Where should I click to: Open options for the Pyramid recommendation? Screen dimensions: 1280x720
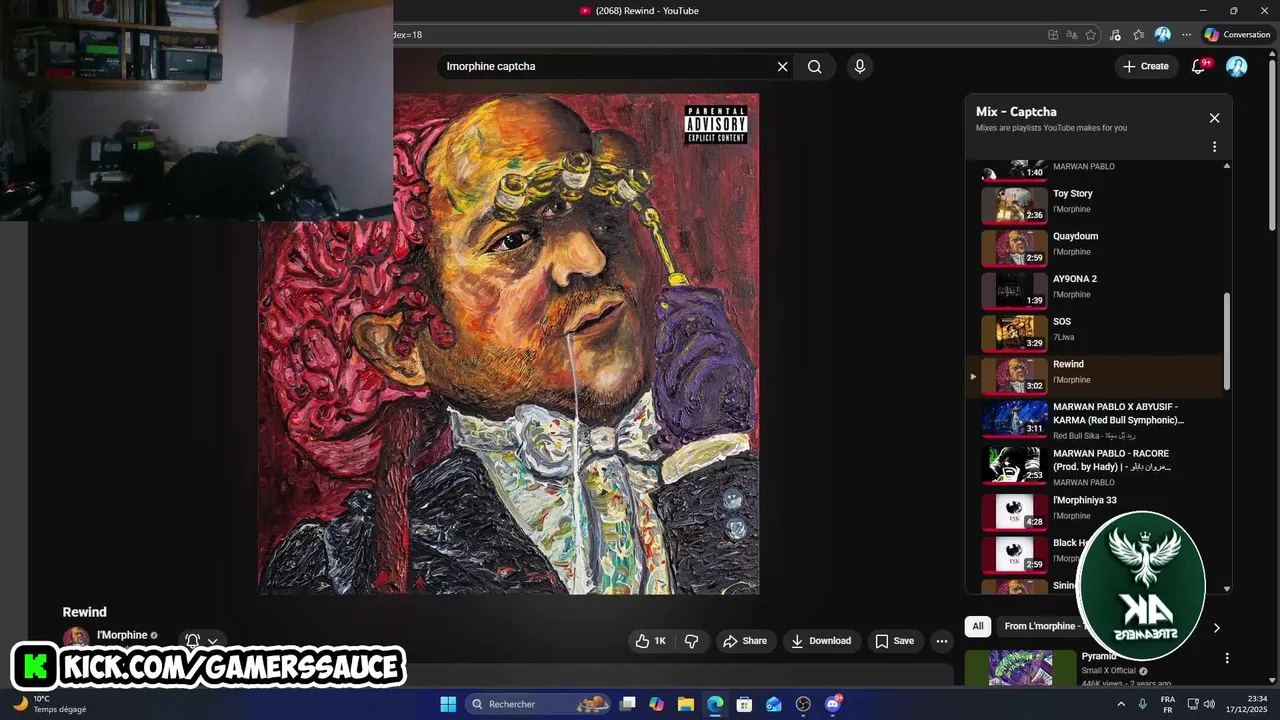[1227, 658]
